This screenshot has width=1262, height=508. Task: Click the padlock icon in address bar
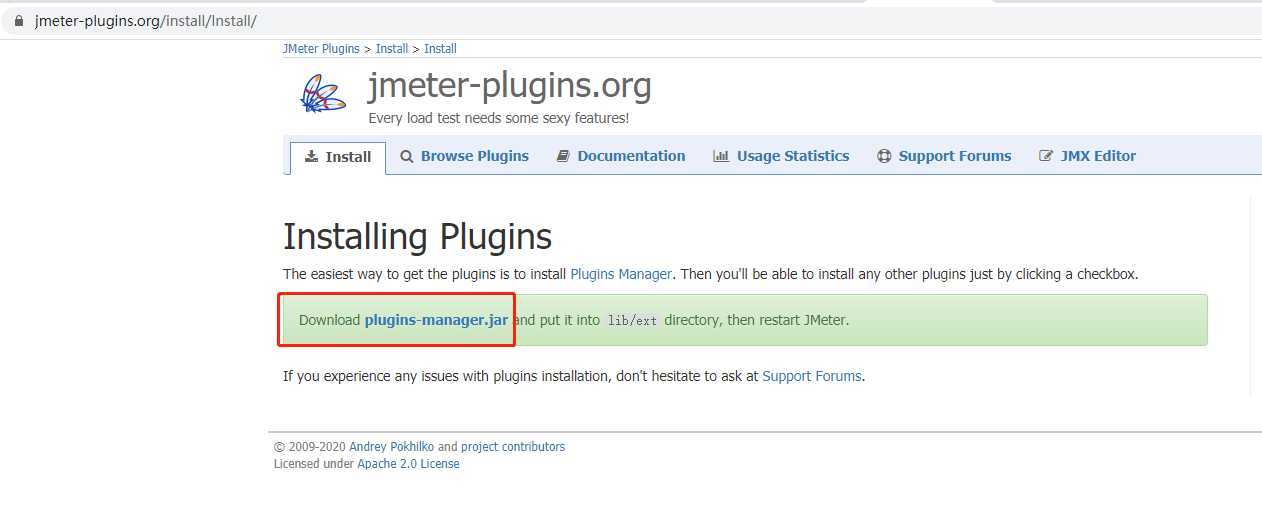click(18, 21)
